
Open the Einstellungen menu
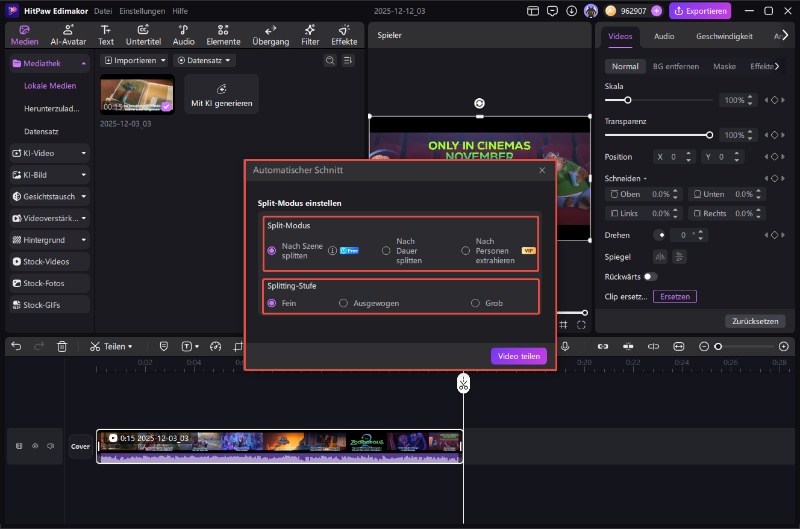click(x=142, y=11)
